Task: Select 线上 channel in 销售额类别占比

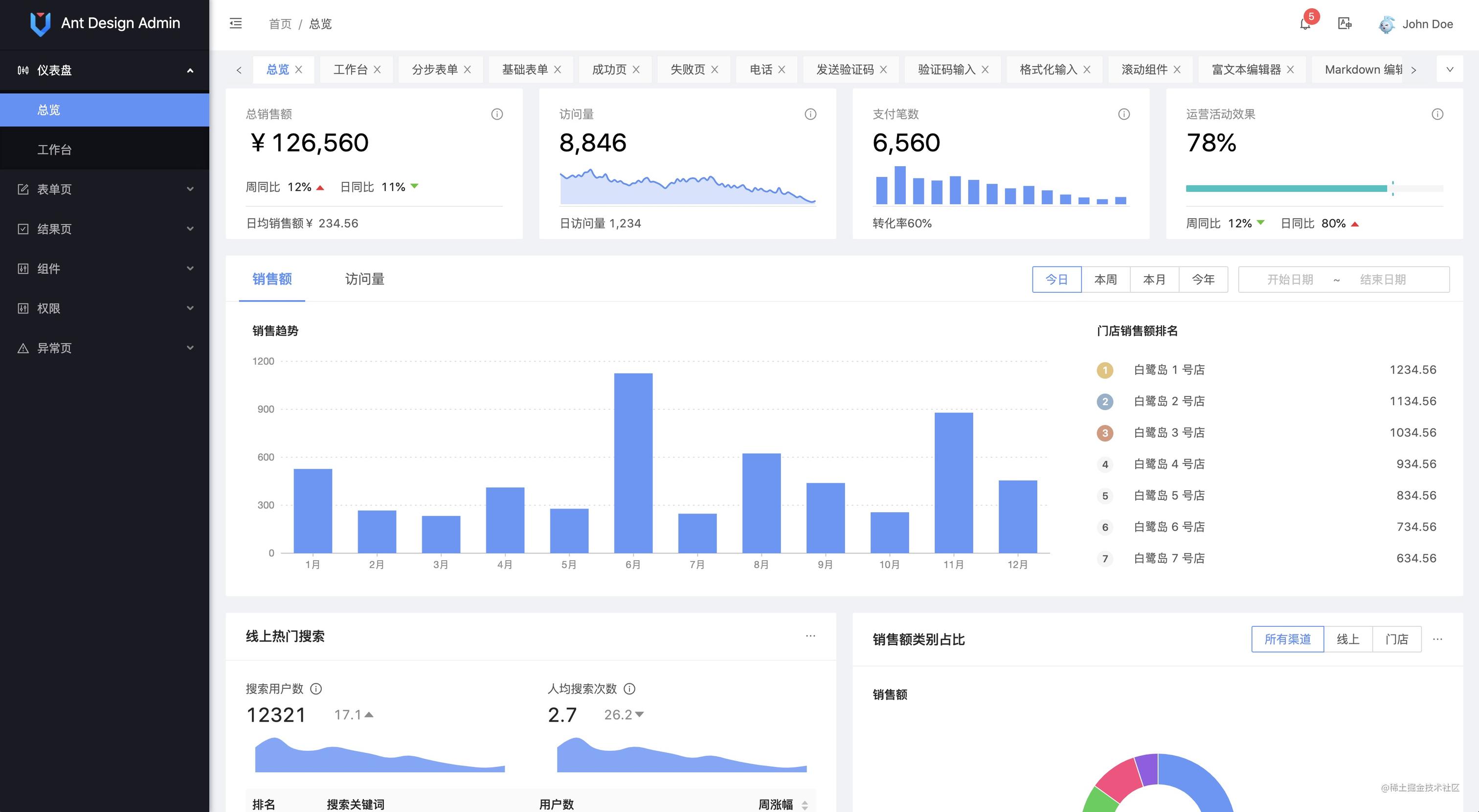Action: pyautogui.click(x=1347, y=639)
